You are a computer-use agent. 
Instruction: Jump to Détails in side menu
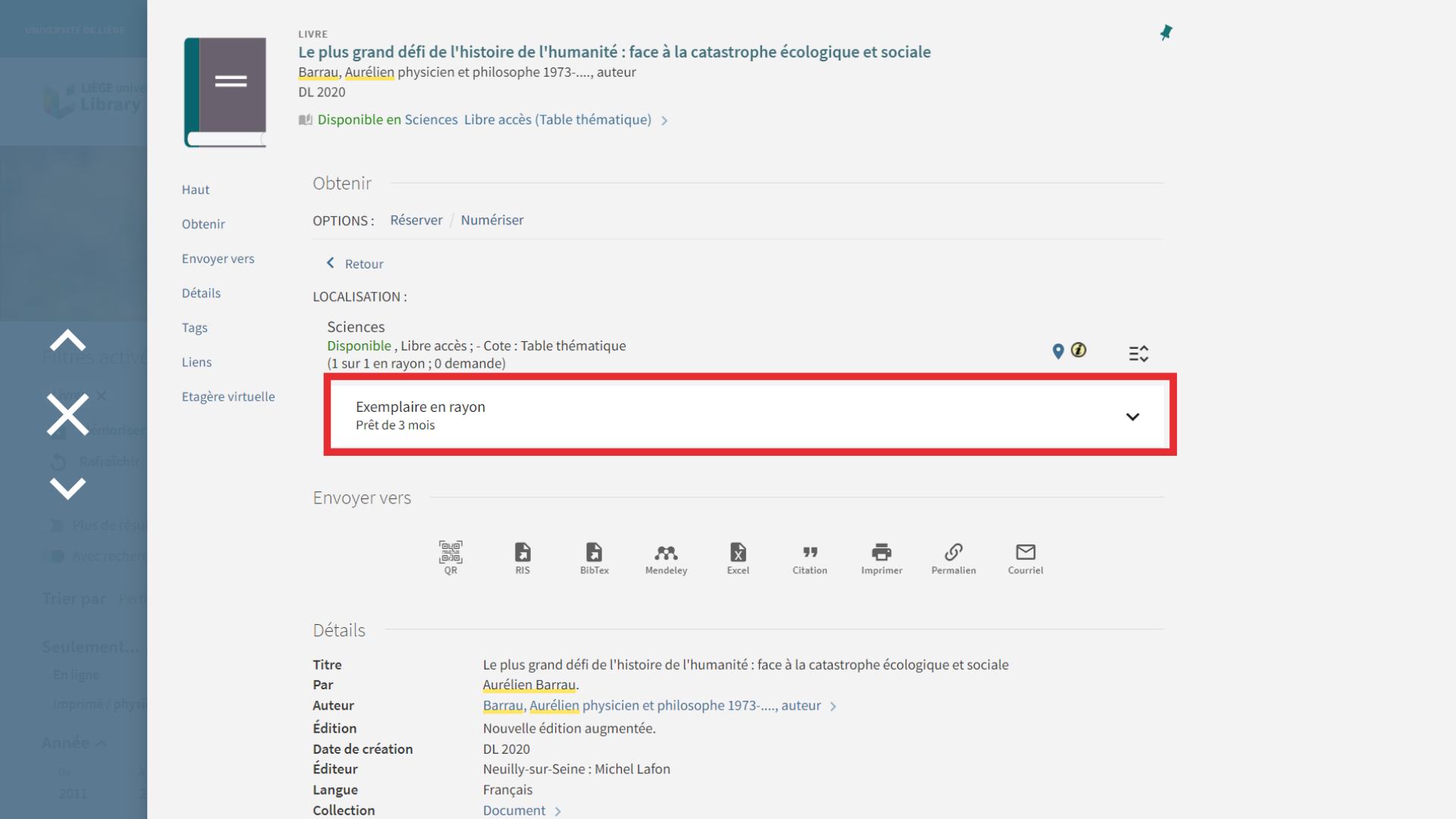pos(201,293)
